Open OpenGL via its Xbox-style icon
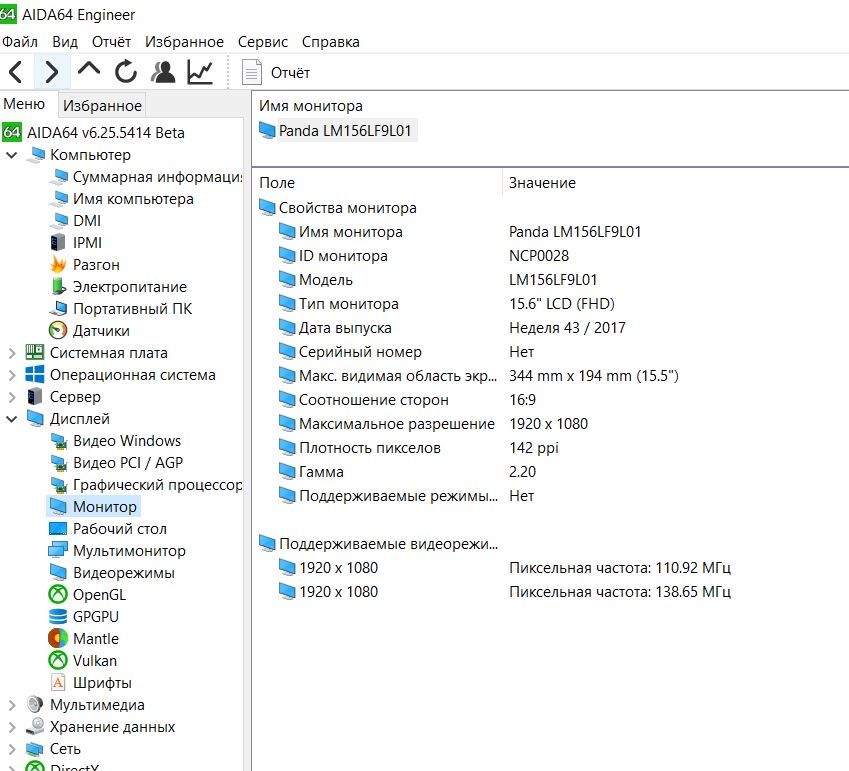This screenshot has width=849, height=771. [x=58, y=594]
